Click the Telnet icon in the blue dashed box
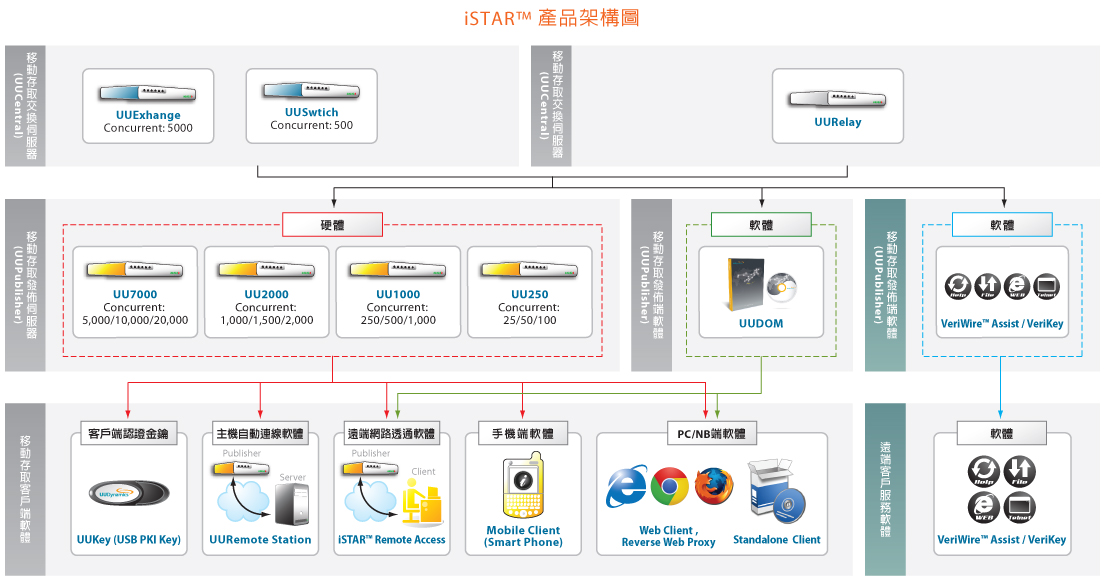Viewport: 1105px width, 580px height. 1047,286
